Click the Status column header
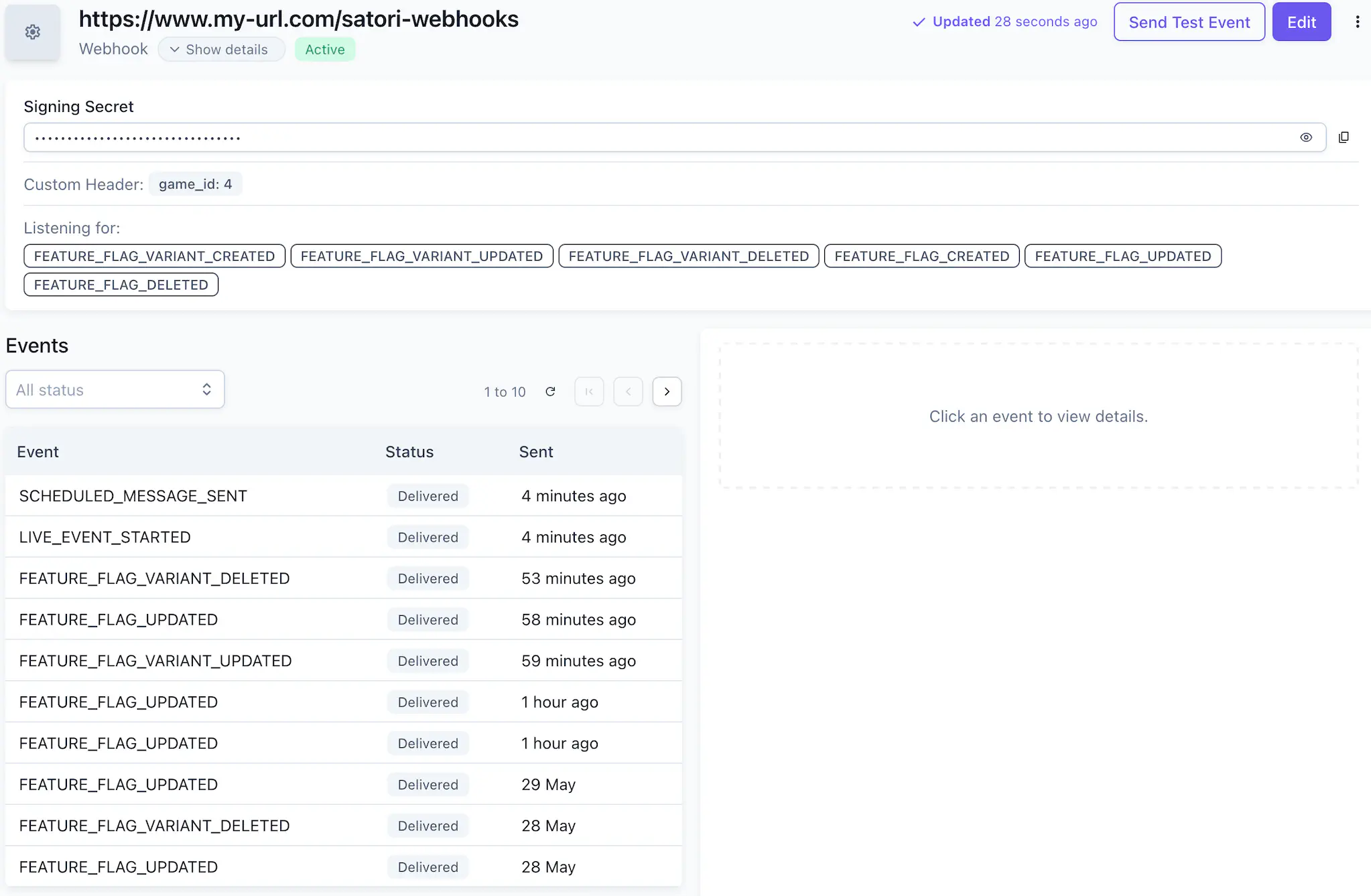 point(409,452)
